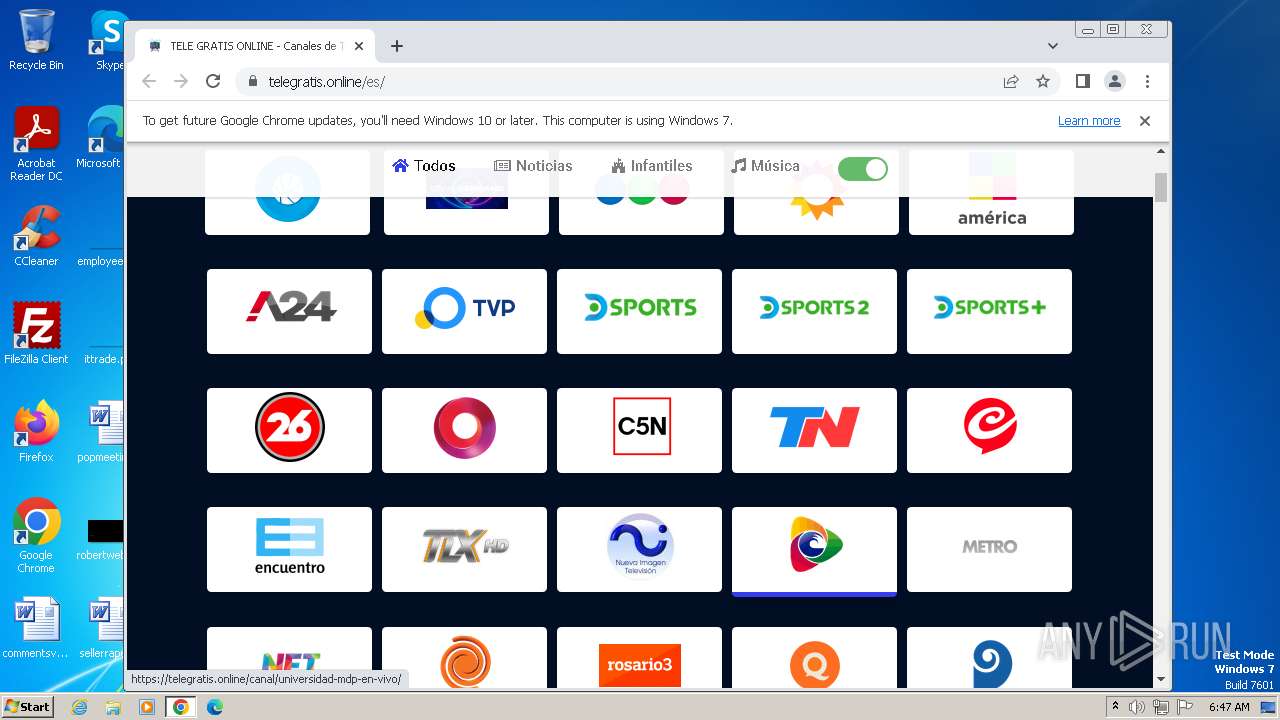Click the Learn more link
The height and width of the screenshot is (720, 1280).
point(1089,121)
